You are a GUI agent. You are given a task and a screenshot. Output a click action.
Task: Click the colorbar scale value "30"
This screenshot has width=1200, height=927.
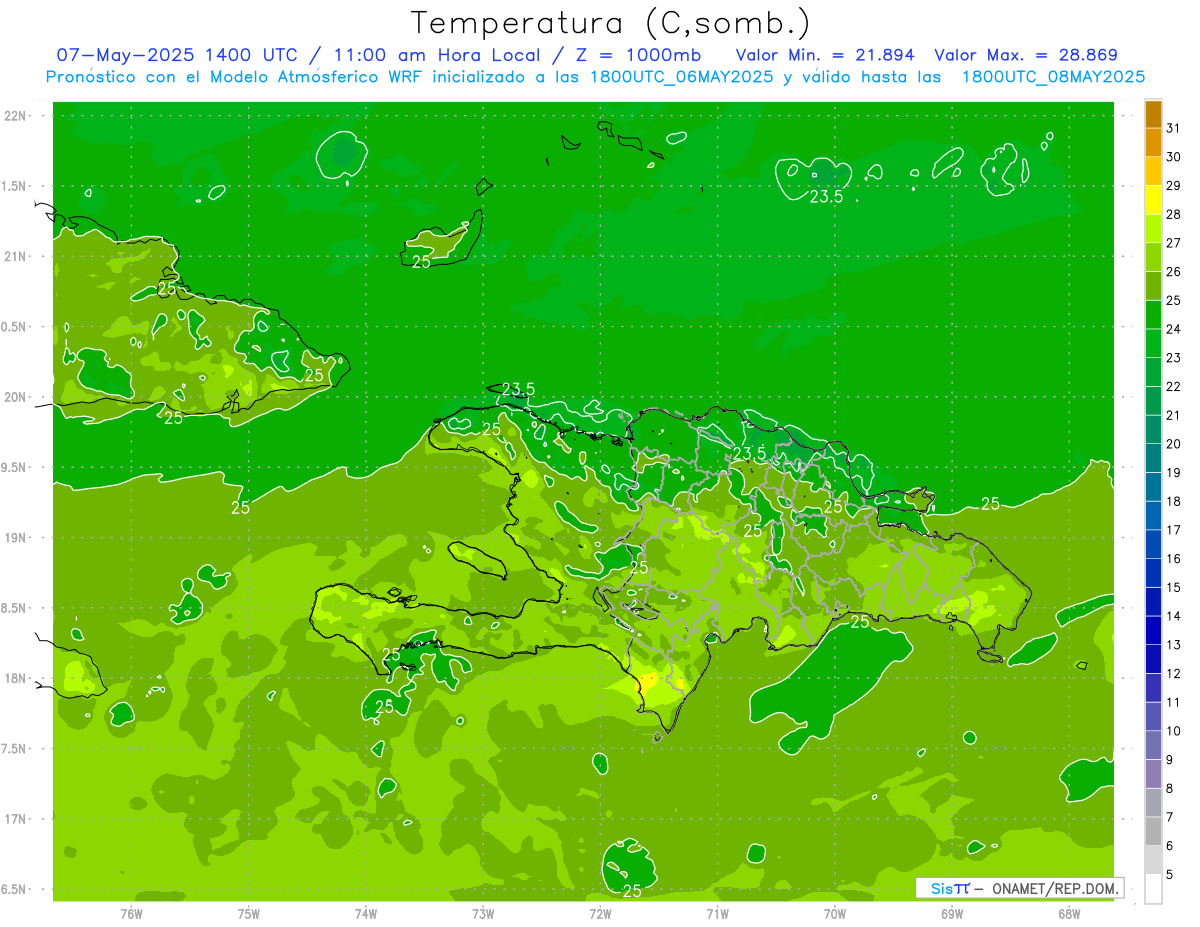click(x=1174, y=156)
